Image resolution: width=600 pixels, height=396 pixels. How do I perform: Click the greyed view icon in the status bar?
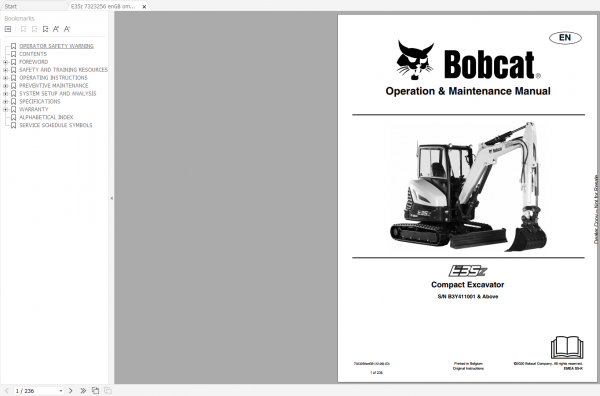point(108,391)
